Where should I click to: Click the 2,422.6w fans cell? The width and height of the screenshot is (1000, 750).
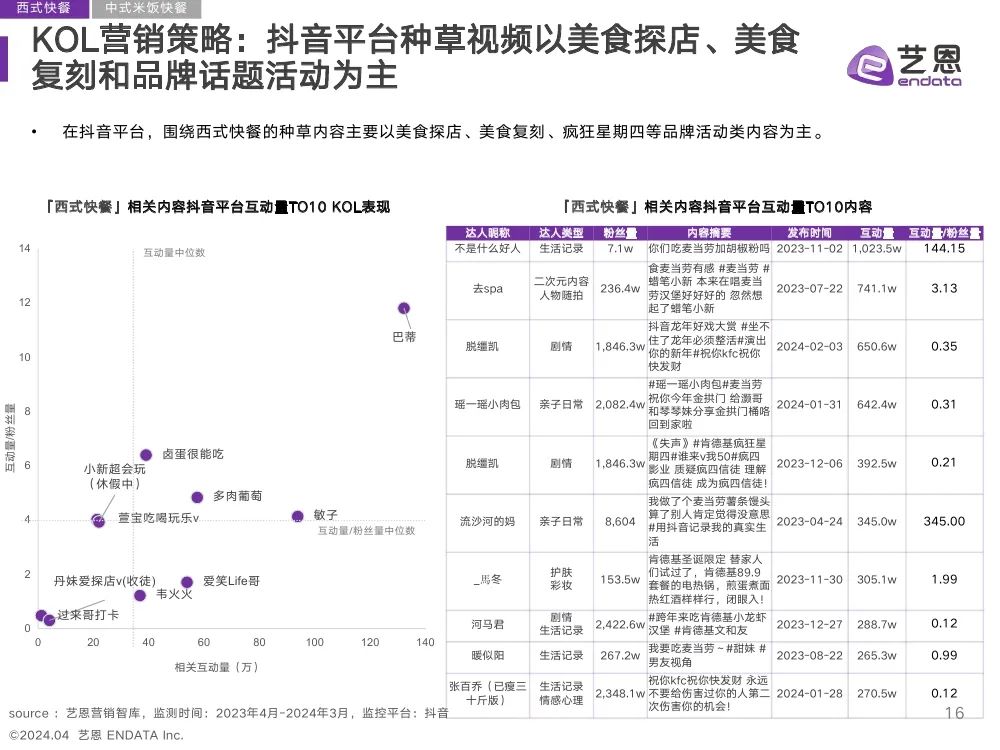pos(620,624)
